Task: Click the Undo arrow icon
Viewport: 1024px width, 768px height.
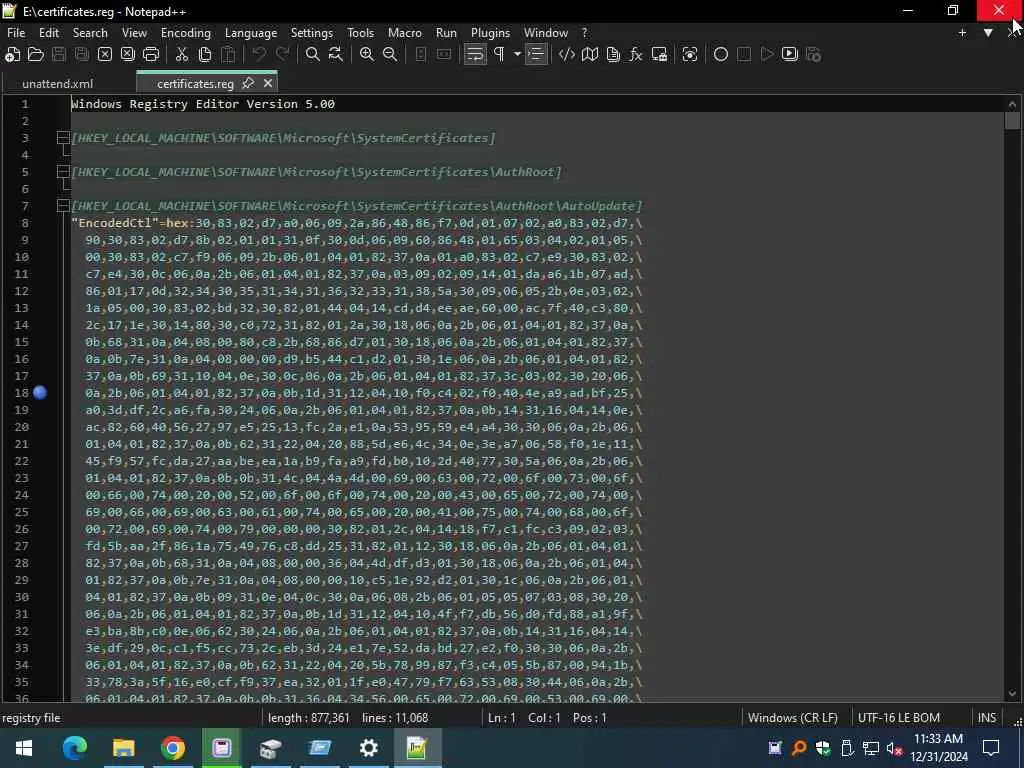Action: [259, 55]
